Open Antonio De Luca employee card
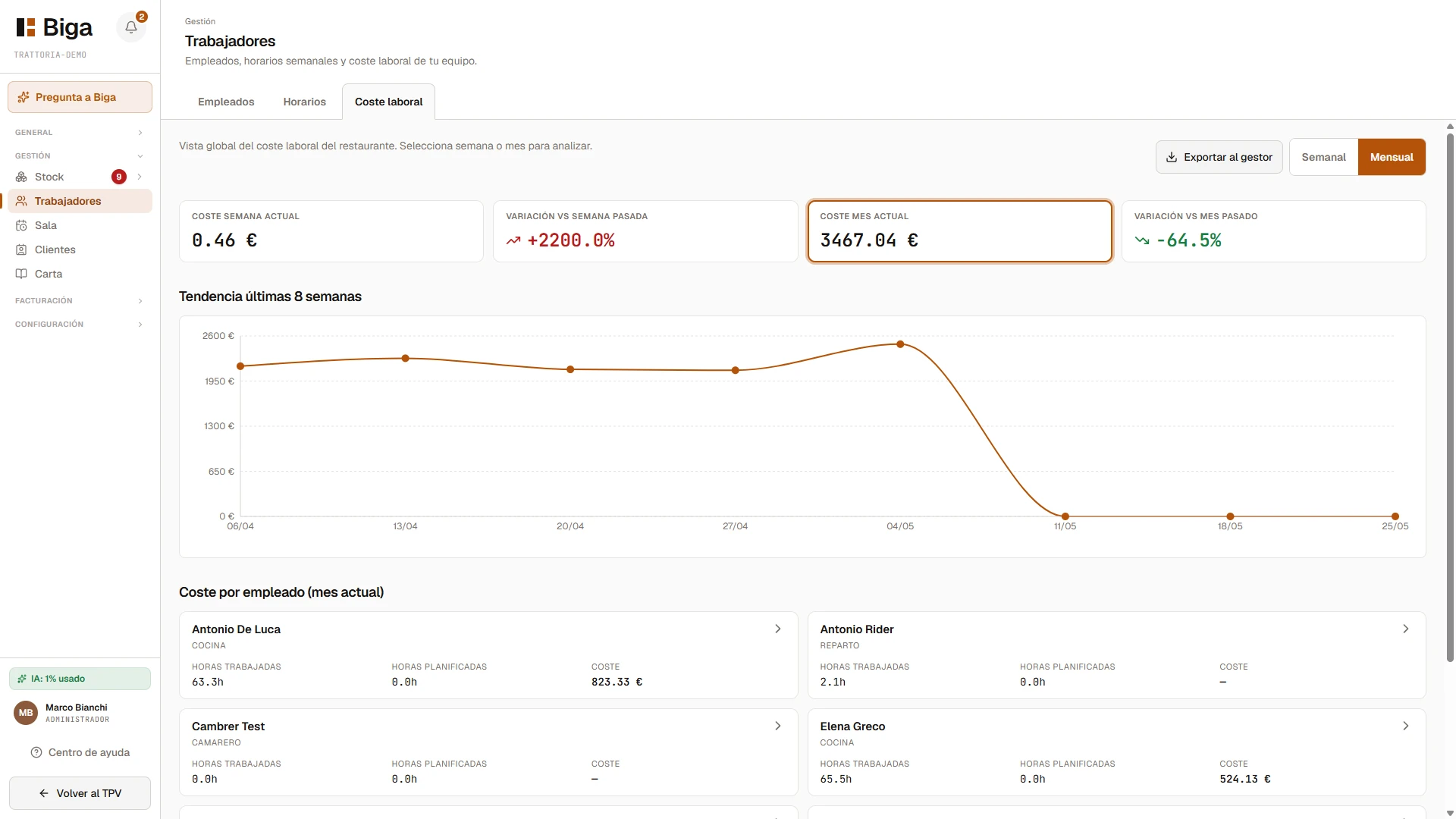 (x=488, y=655)
